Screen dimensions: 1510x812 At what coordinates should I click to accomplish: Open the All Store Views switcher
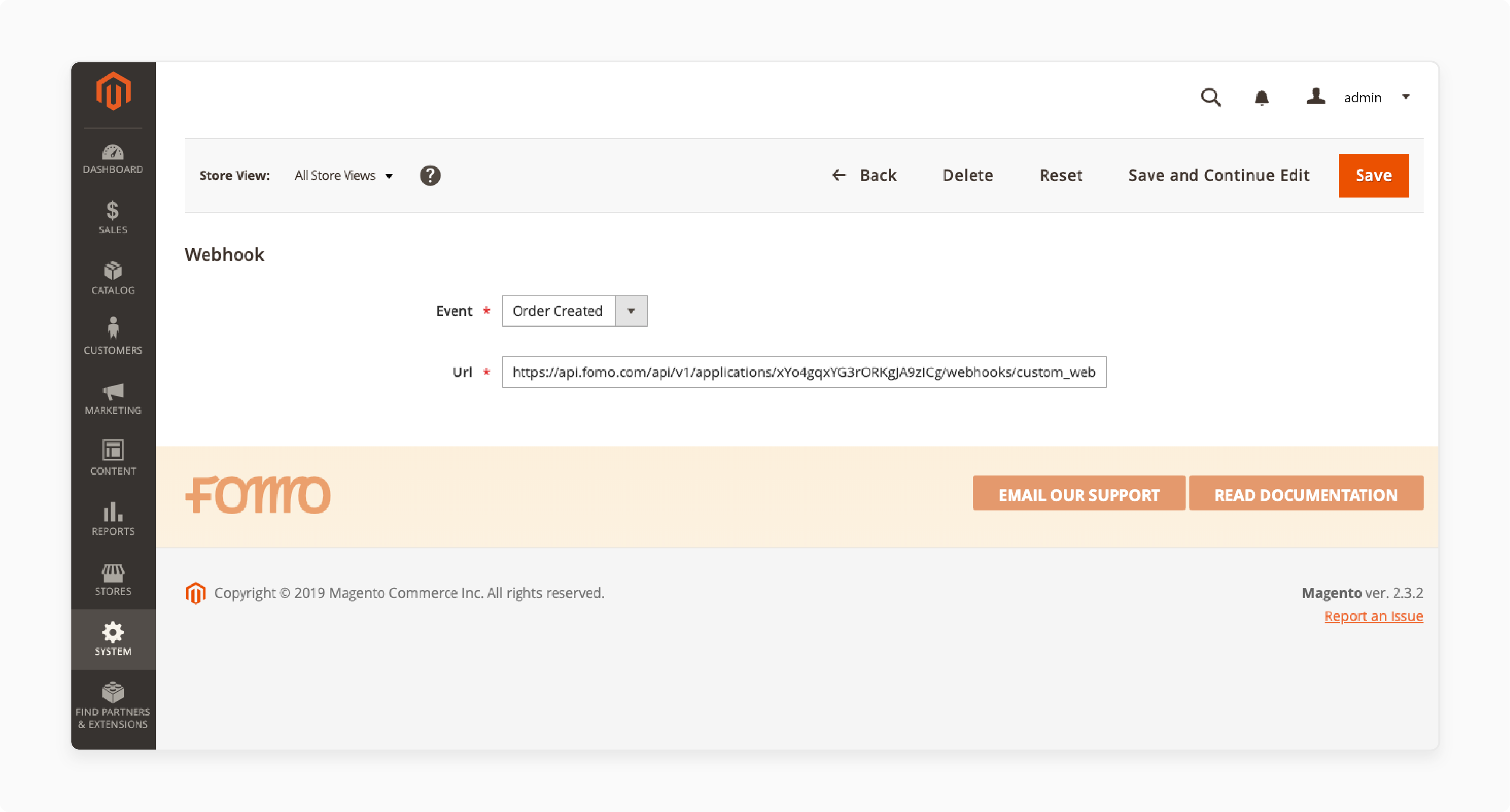(x=343, y=176)
